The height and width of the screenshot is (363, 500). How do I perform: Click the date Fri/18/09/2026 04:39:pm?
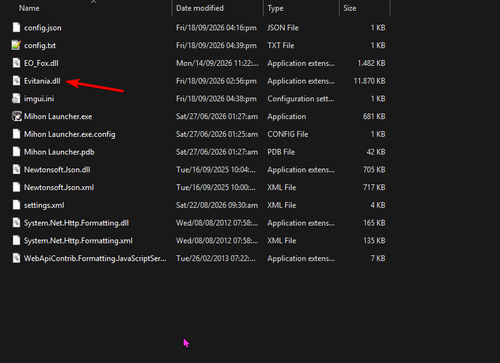tap(216, 45)
